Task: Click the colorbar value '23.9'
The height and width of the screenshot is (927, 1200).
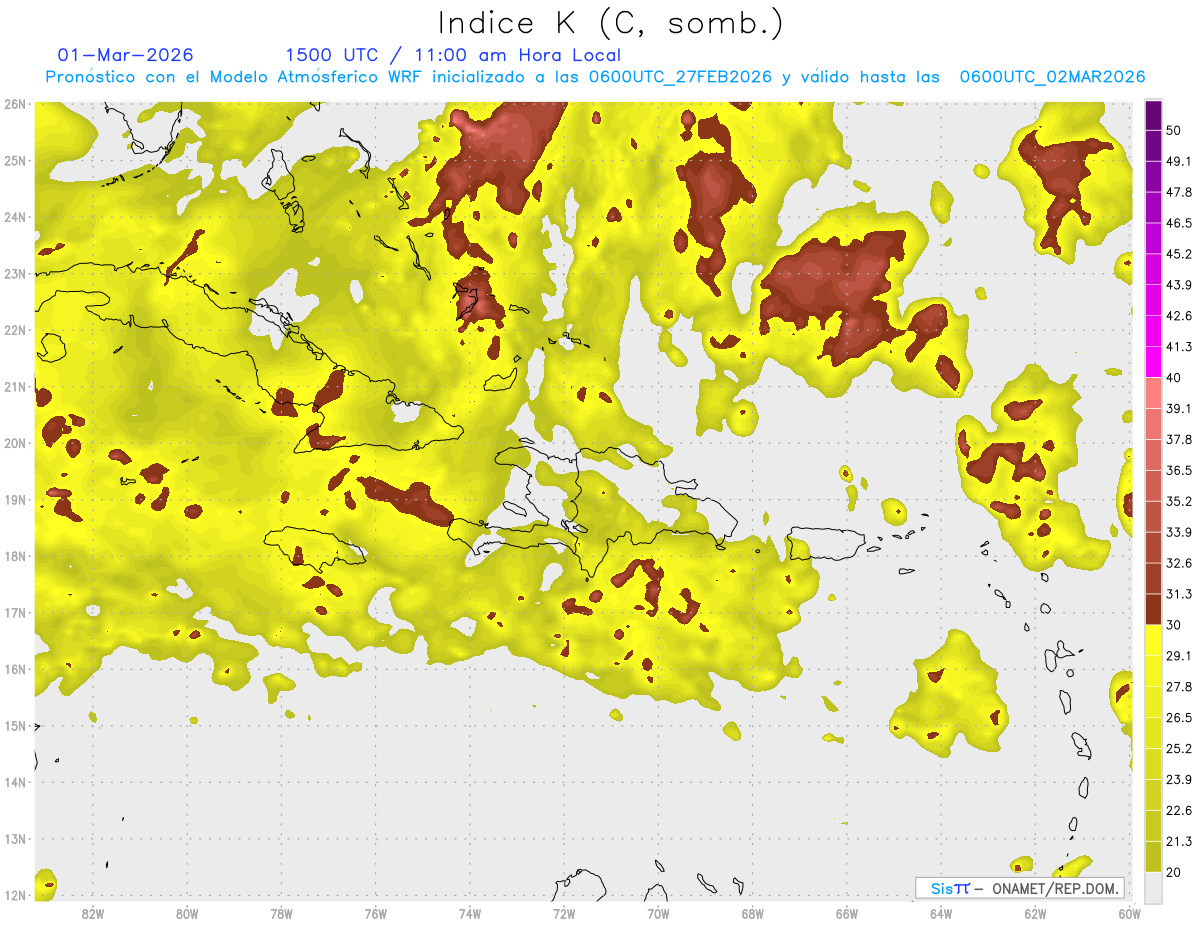Action: click(1178, 780)
